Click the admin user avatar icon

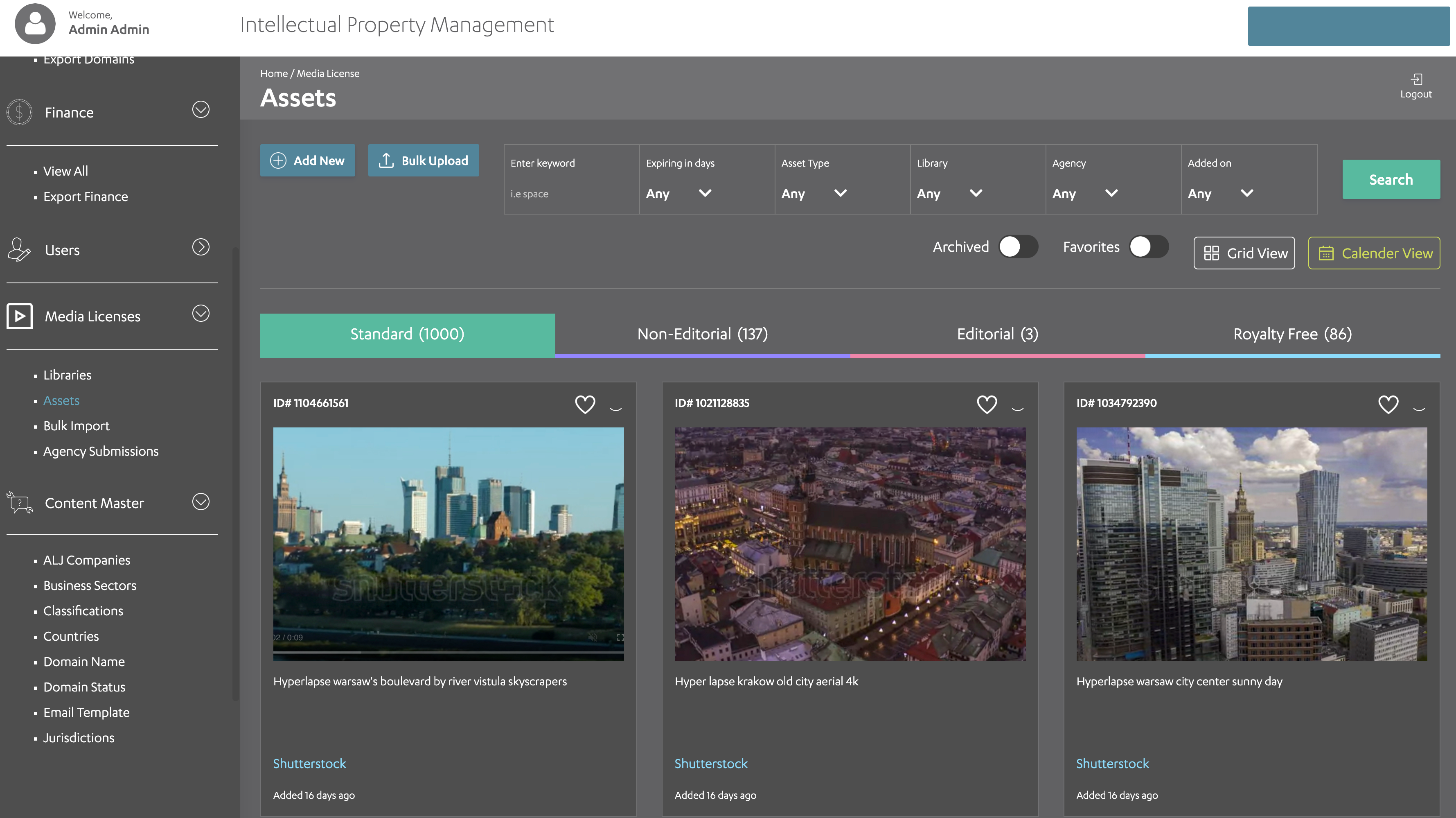35,24
